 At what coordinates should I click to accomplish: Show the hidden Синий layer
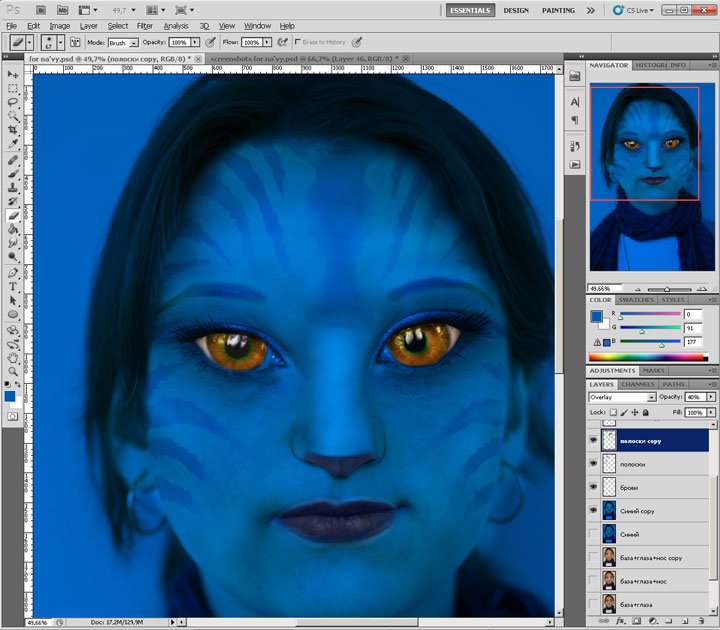[594, 534]
